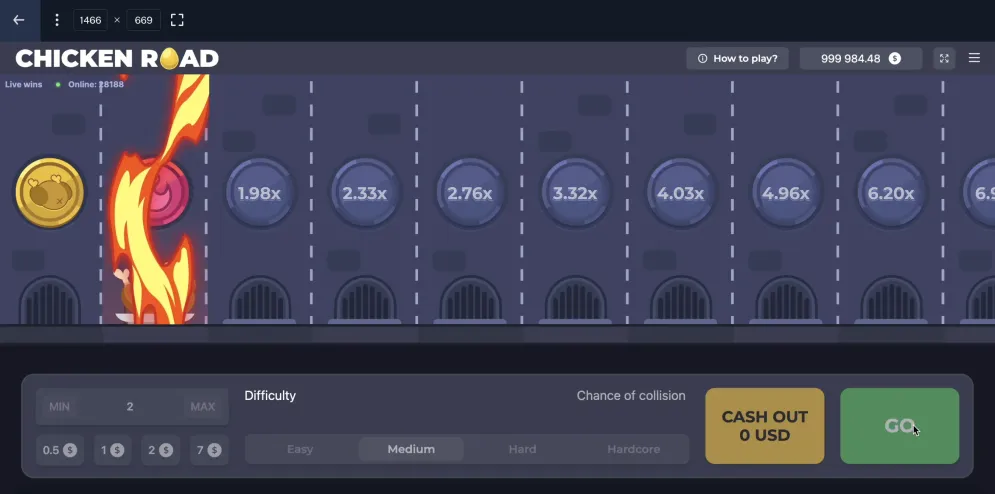Click the Difficulty label
Screen dimensions: 995x494
pos(270,396)
